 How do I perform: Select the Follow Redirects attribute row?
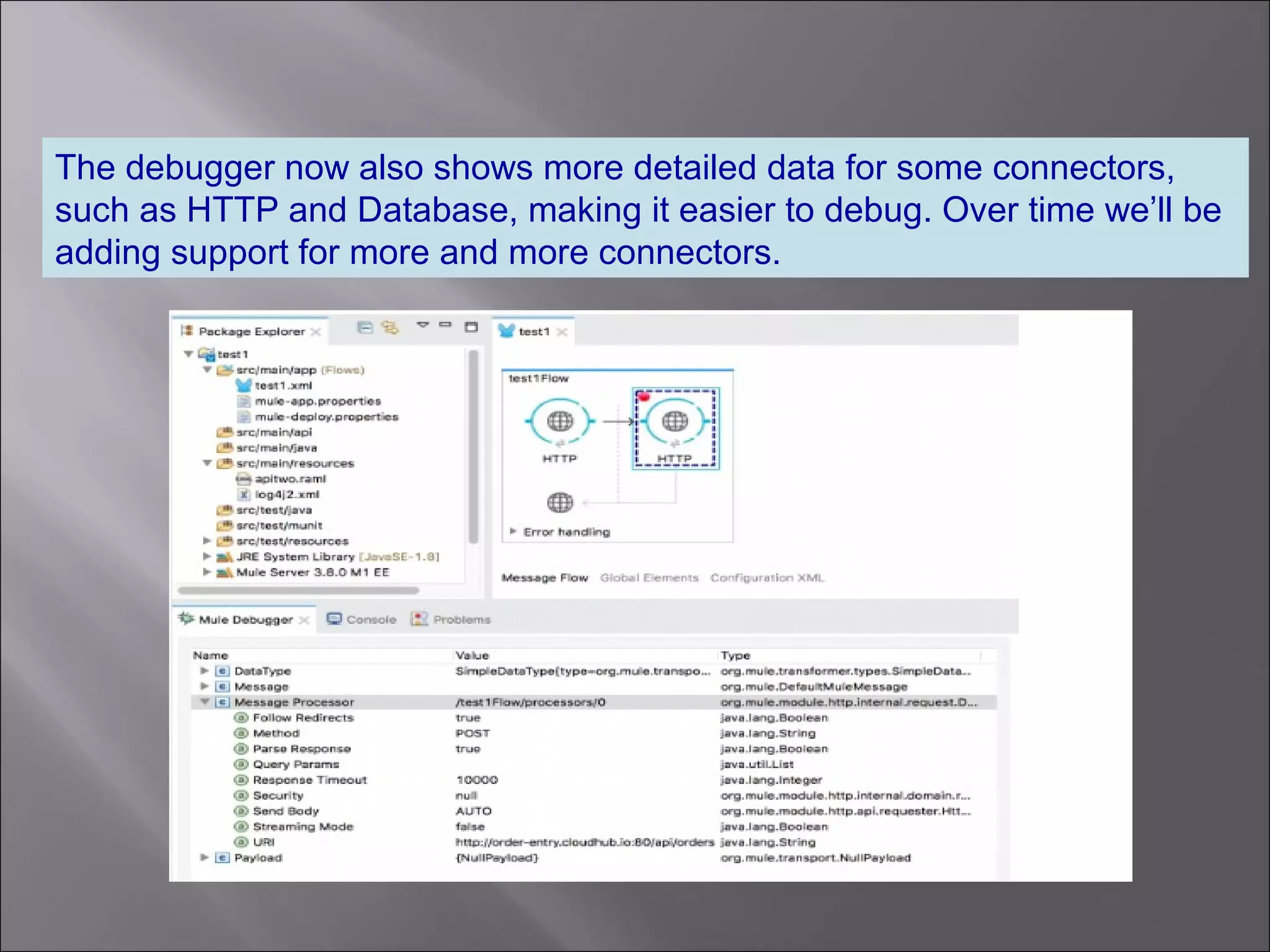point(593,718)
